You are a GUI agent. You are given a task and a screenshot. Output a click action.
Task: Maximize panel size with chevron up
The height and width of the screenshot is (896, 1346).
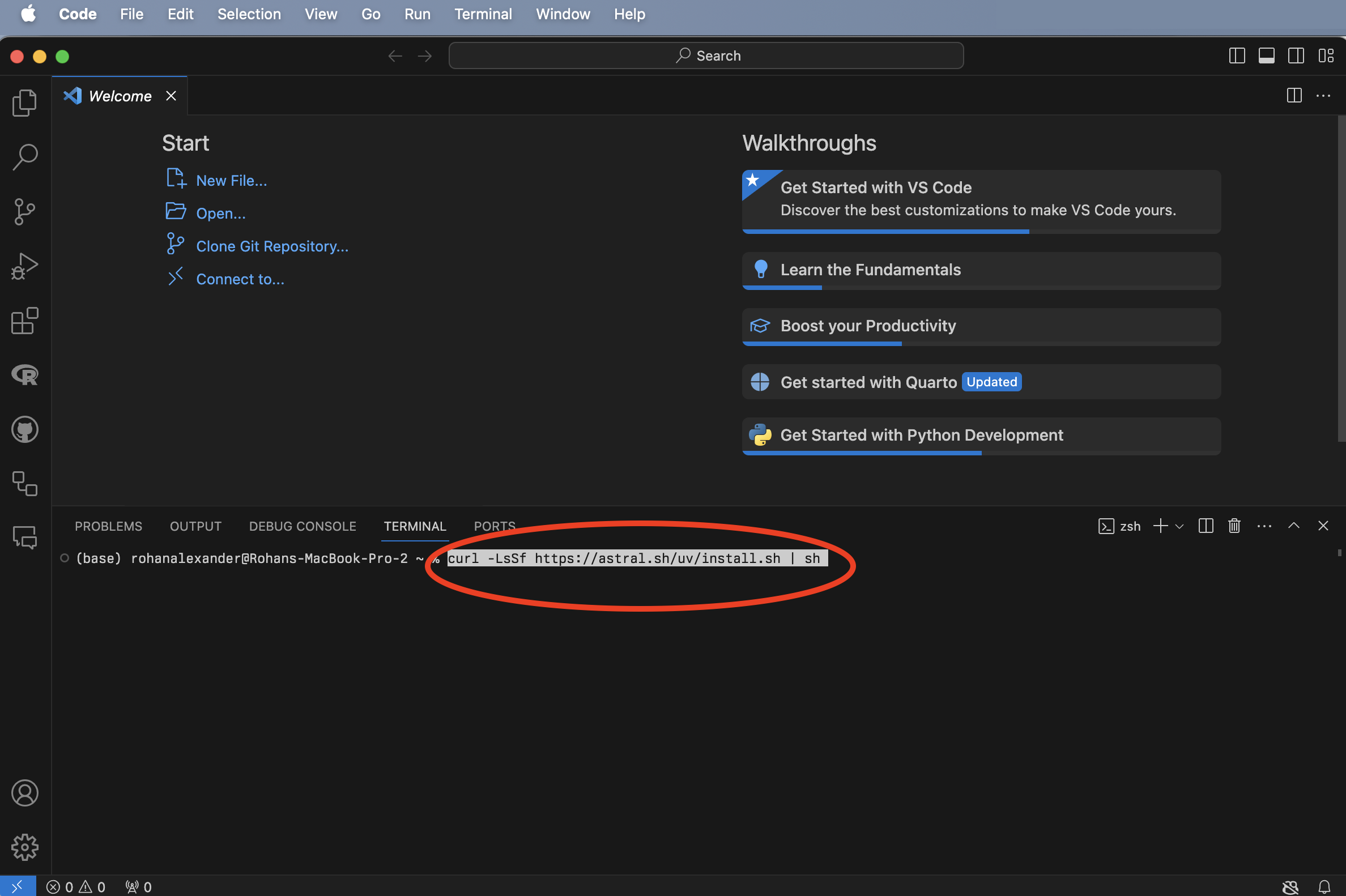point(1293,526)
